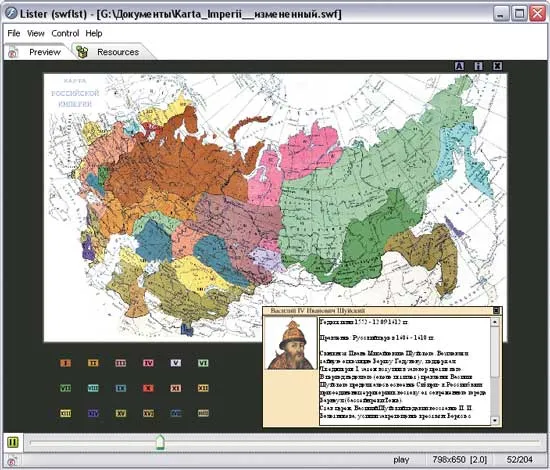The image size is (550, 470).
Task: Click the A icon above the map
Action: (x=459, y=66)
